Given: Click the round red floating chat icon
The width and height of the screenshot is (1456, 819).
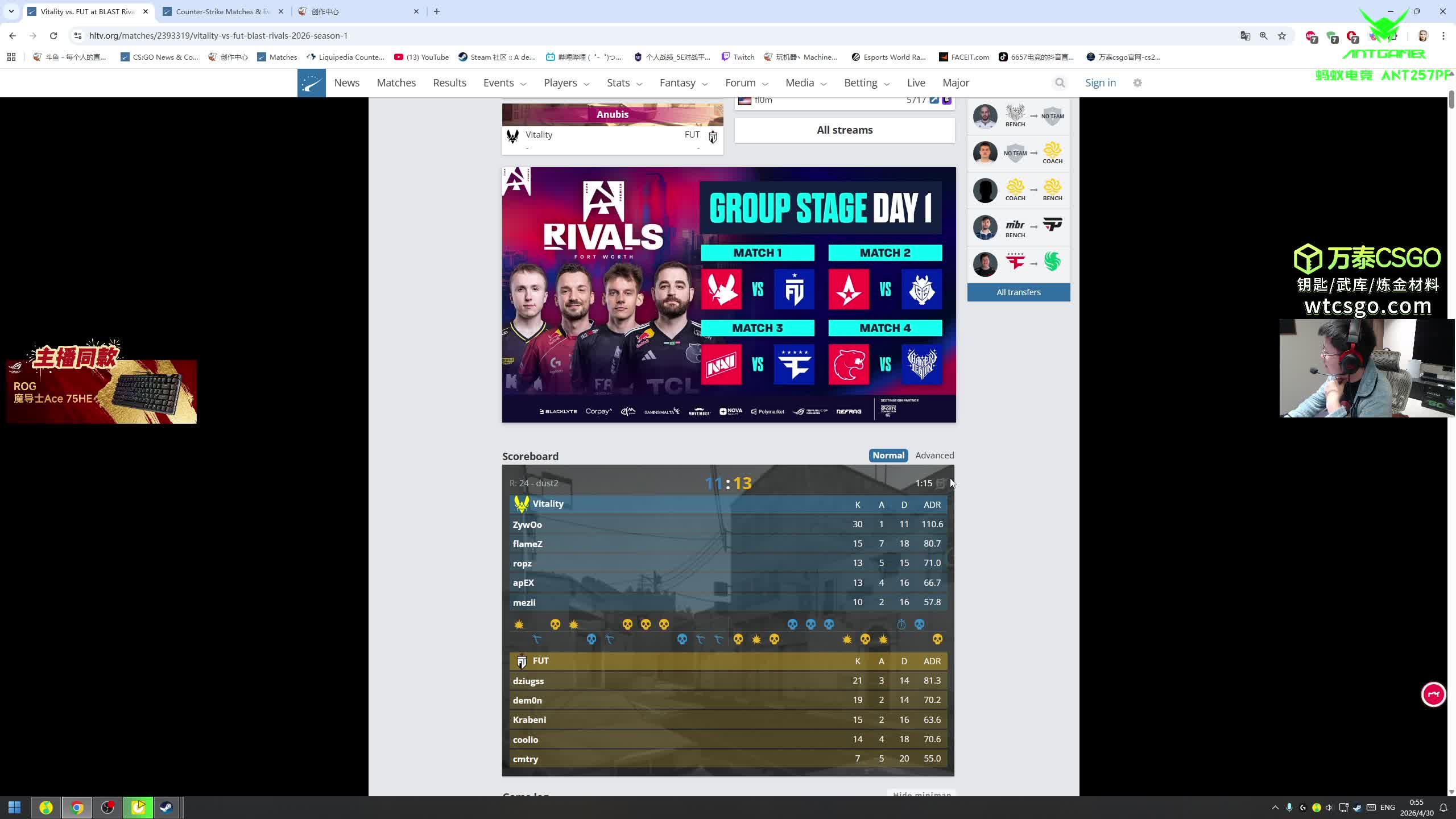Looking at the screenshot, I should pyautogui.click(x=1433, y=694).
